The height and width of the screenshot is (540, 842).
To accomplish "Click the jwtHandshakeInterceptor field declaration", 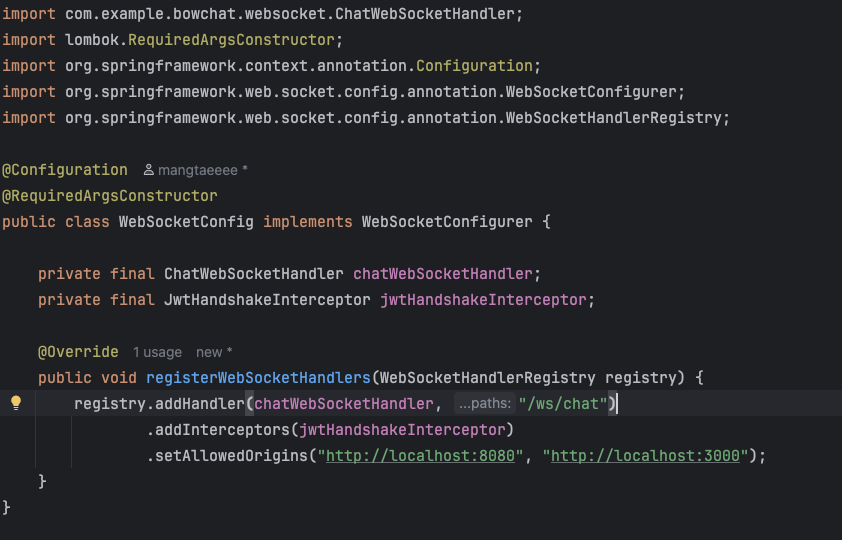I will click(x=483, y=300).
